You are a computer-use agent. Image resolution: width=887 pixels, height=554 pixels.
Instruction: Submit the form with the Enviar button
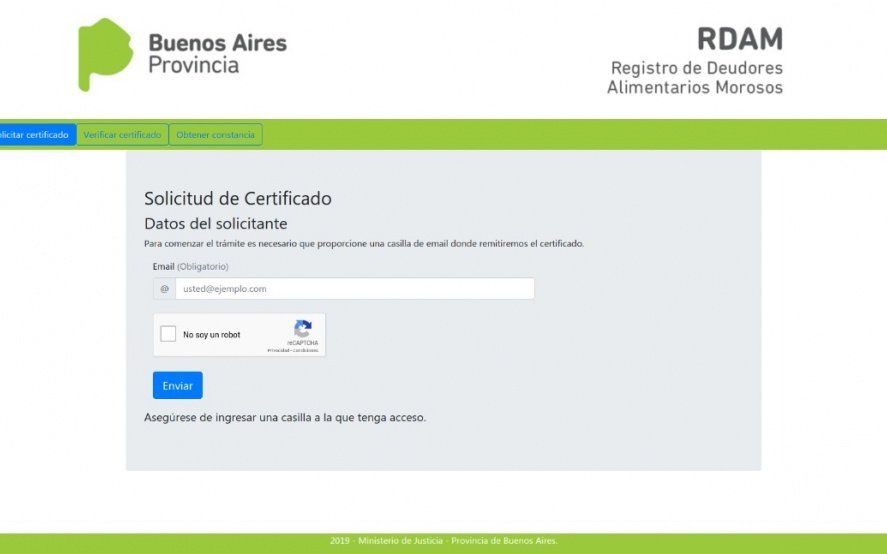click(178, 385)
